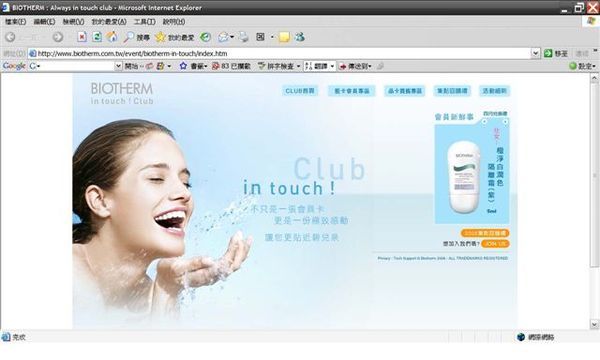Click the Print printer icon

(244, 37)
